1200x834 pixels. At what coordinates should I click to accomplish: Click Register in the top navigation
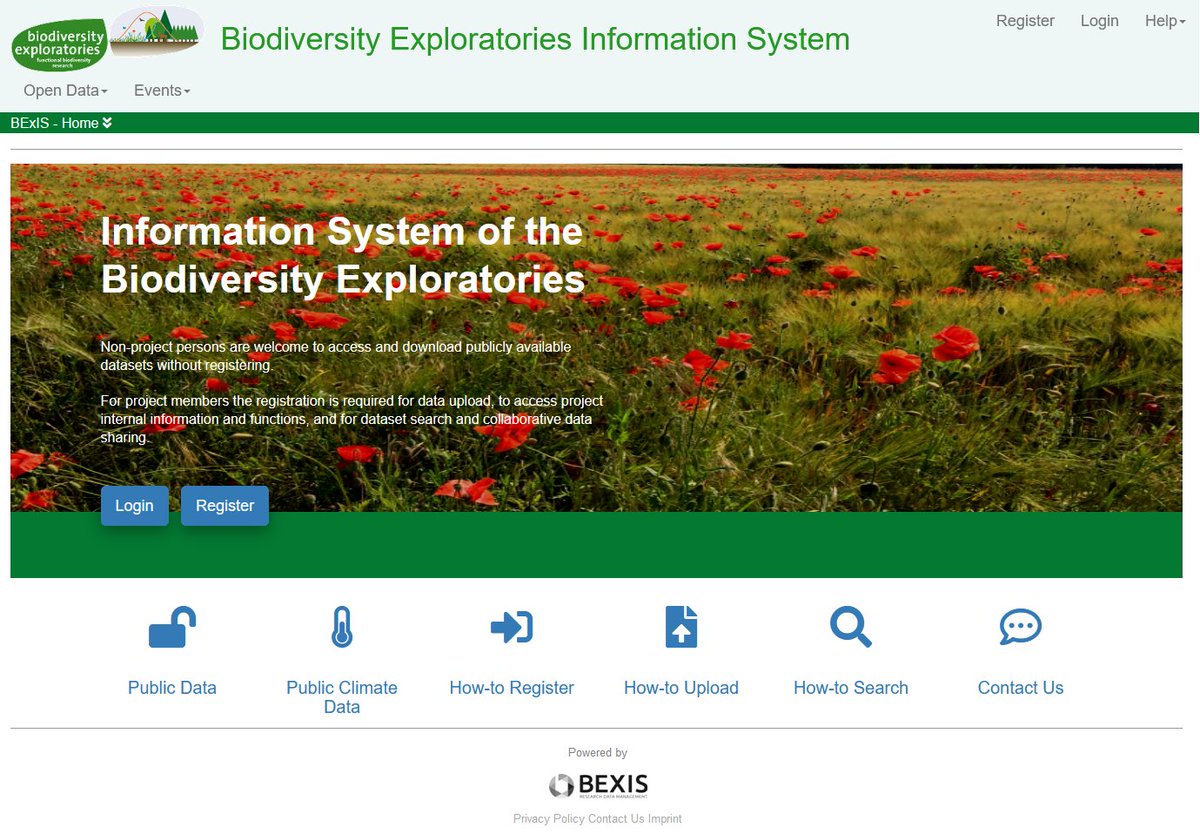(1025, 21)
